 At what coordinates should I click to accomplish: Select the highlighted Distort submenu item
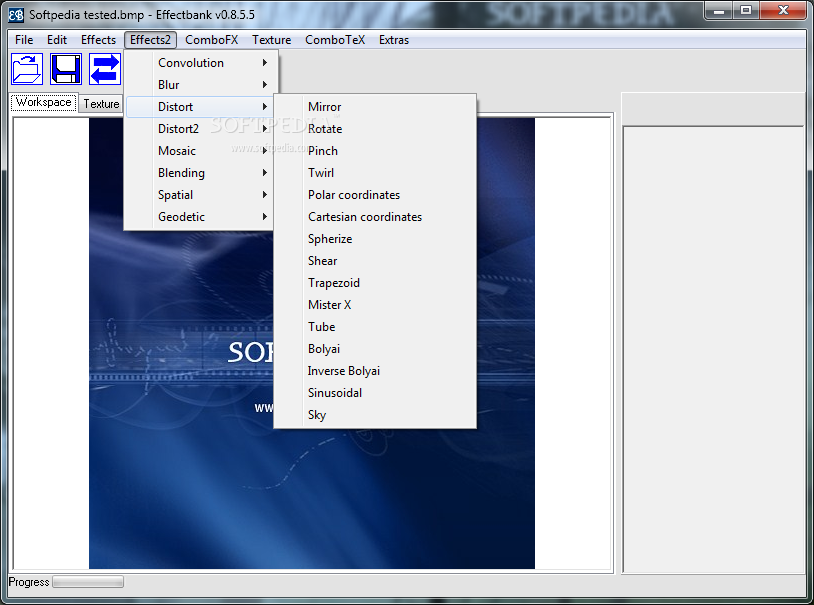[200, 107]
